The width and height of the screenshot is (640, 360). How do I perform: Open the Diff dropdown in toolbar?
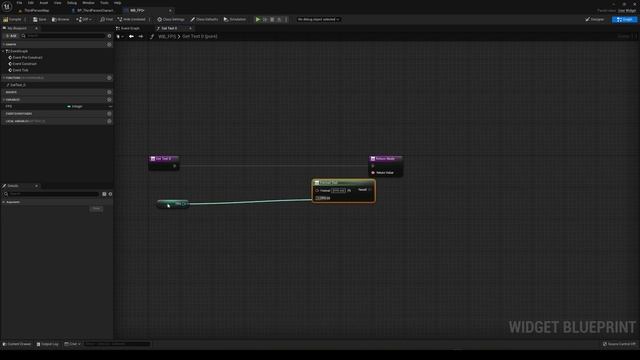coord(84,19)
